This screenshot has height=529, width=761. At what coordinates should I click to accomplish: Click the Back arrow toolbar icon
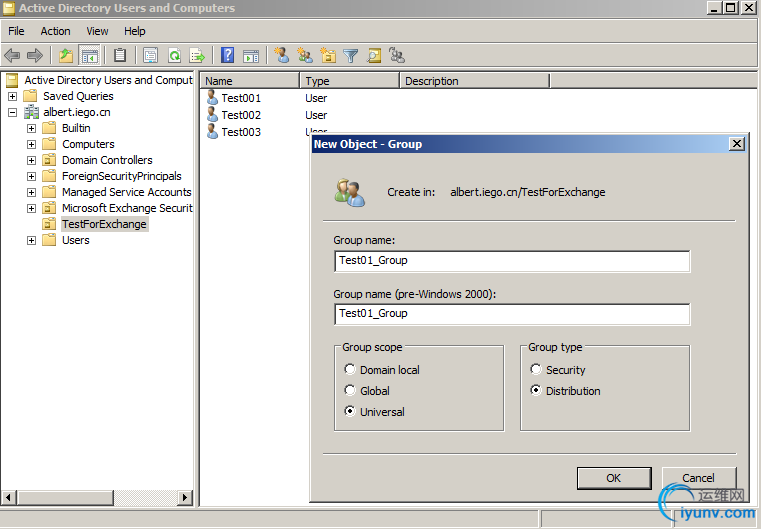coord(12,55)
